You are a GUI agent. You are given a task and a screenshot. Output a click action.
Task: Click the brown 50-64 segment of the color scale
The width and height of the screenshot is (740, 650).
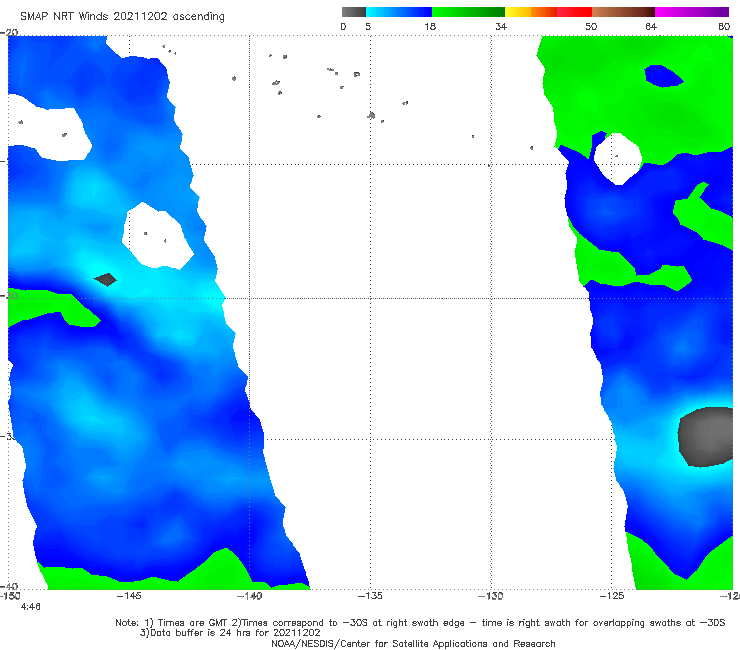[623, 12]
